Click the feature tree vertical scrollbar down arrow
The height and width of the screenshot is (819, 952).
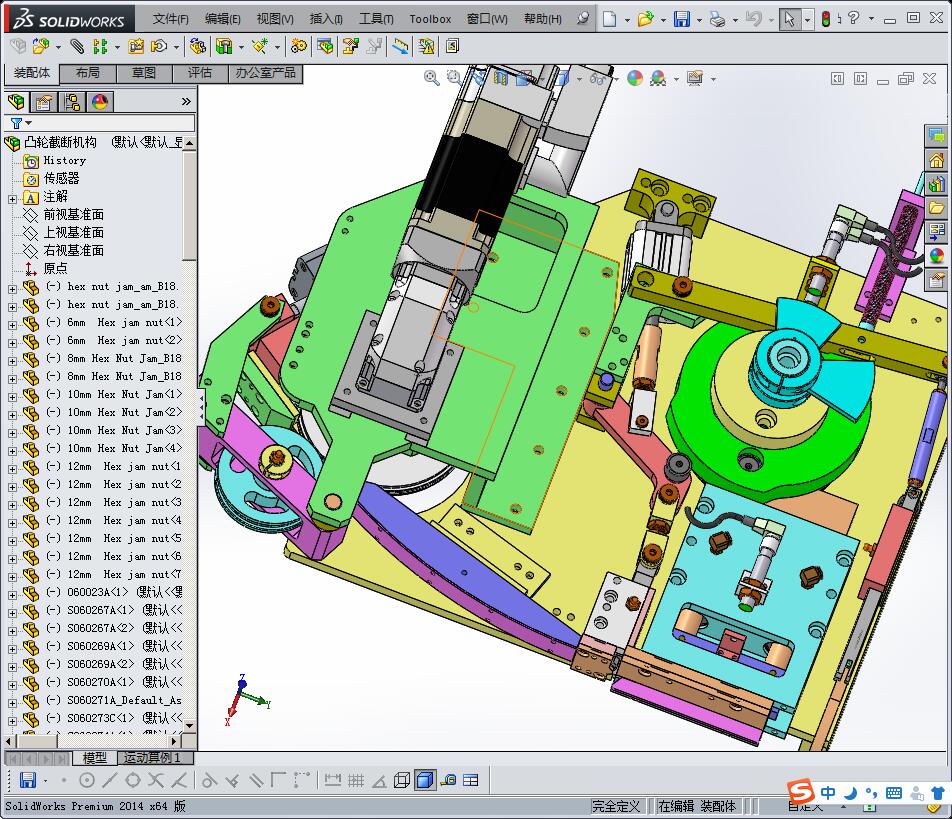189,726
